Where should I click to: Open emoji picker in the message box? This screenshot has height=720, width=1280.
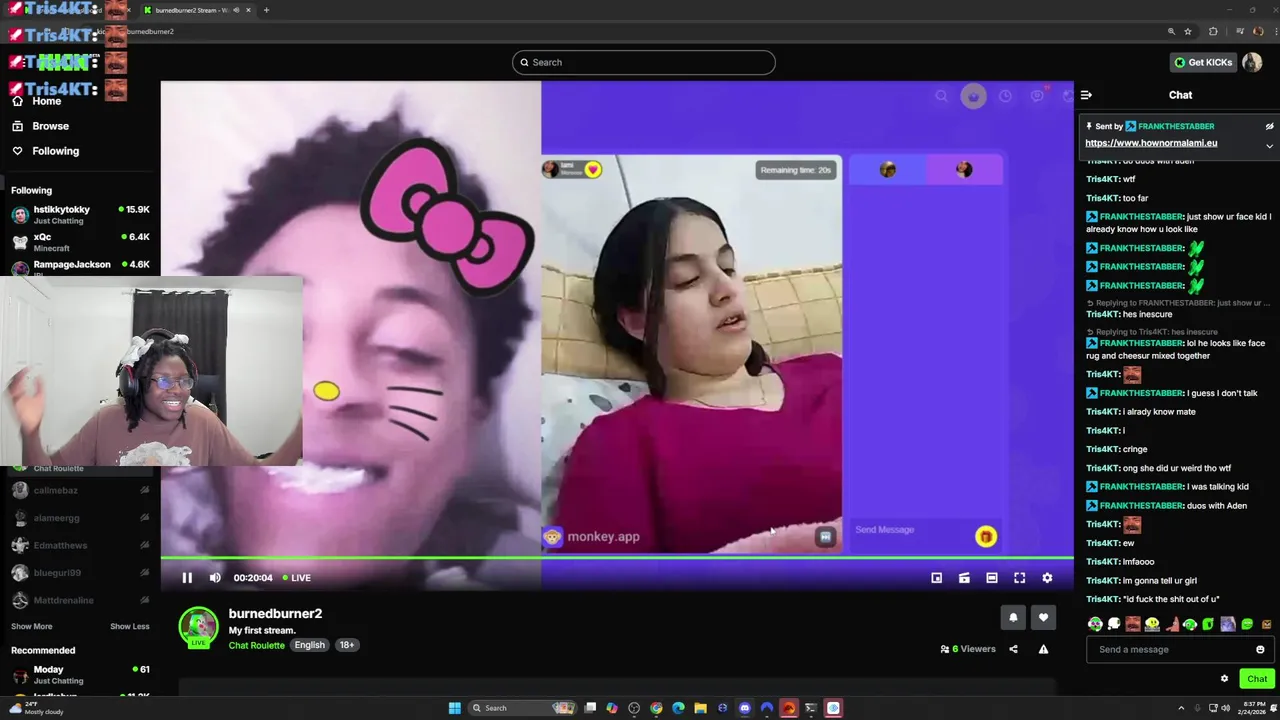click(1260, 649)
